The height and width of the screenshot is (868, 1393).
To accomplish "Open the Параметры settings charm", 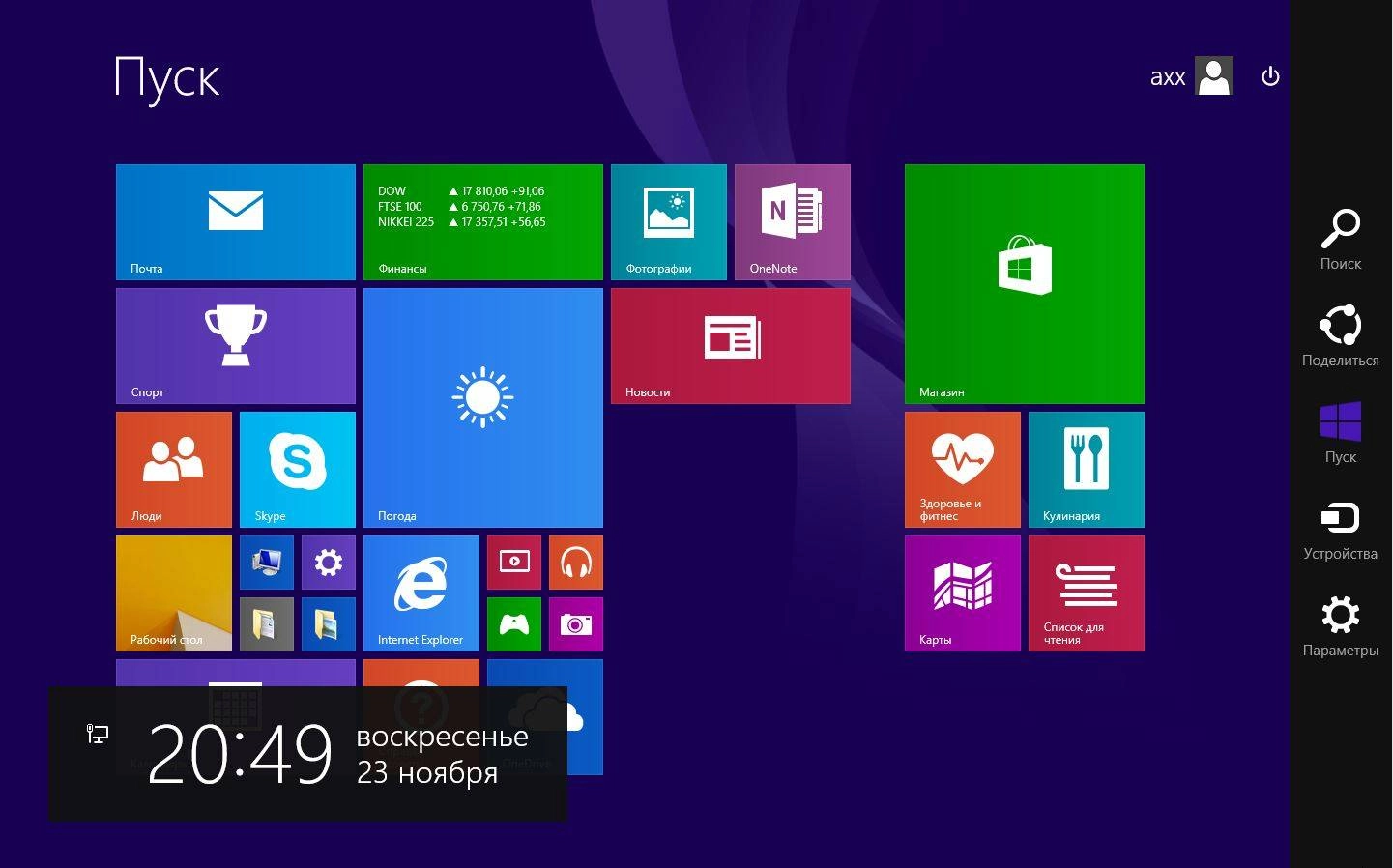I will (x=1341, y=625).
